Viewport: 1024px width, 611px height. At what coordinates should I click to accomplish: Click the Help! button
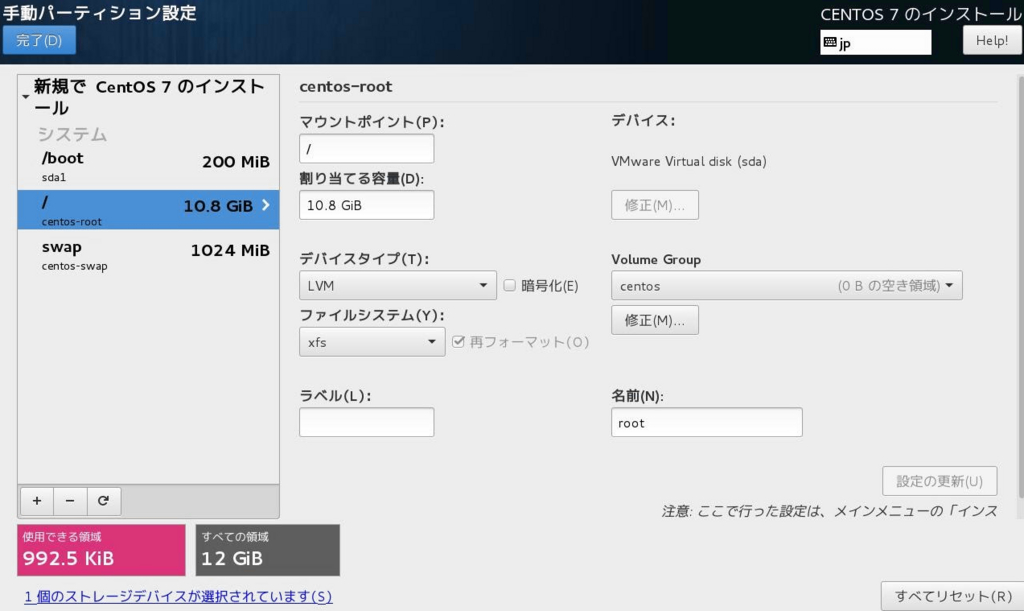[992, 40]
